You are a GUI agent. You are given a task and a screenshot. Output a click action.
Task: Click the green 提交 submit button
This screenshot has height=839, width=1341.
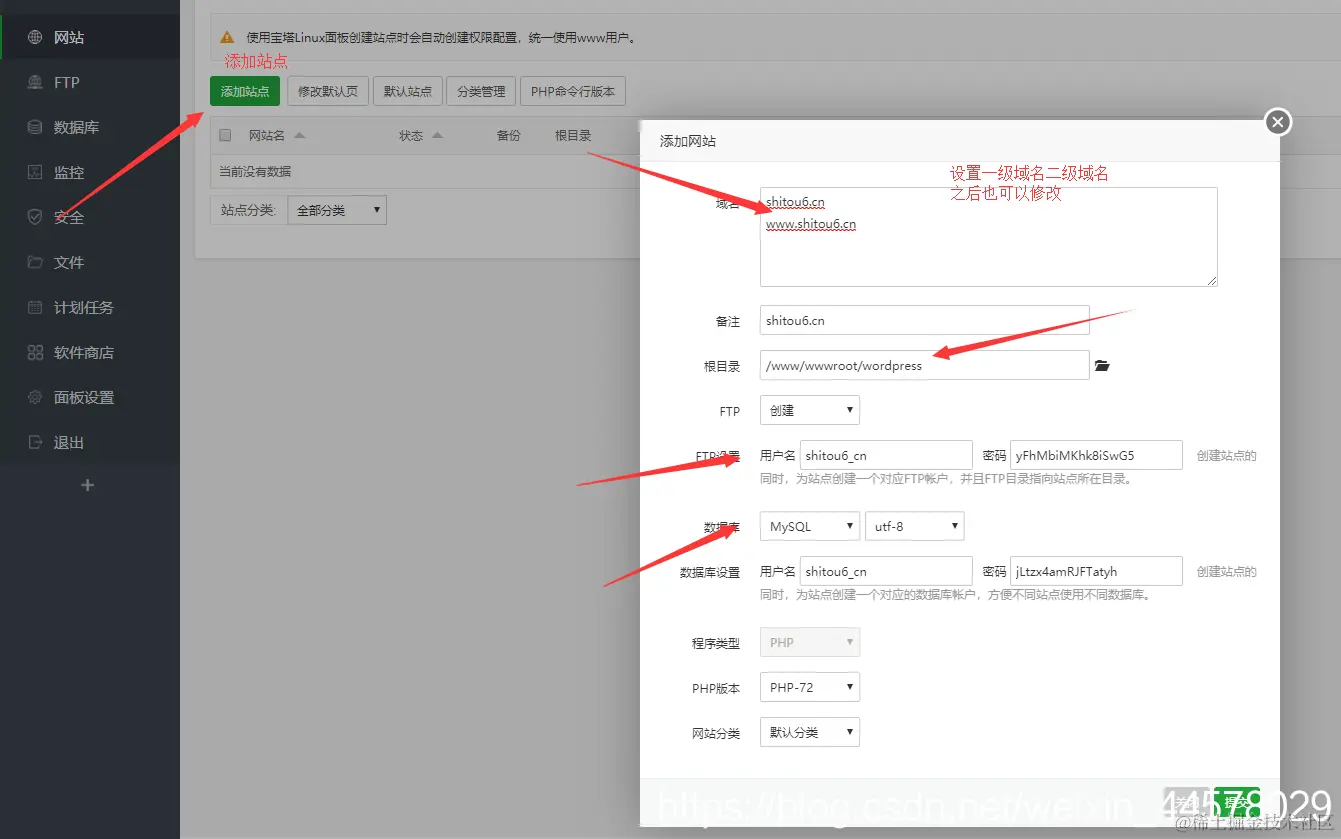click(1236, 802)
